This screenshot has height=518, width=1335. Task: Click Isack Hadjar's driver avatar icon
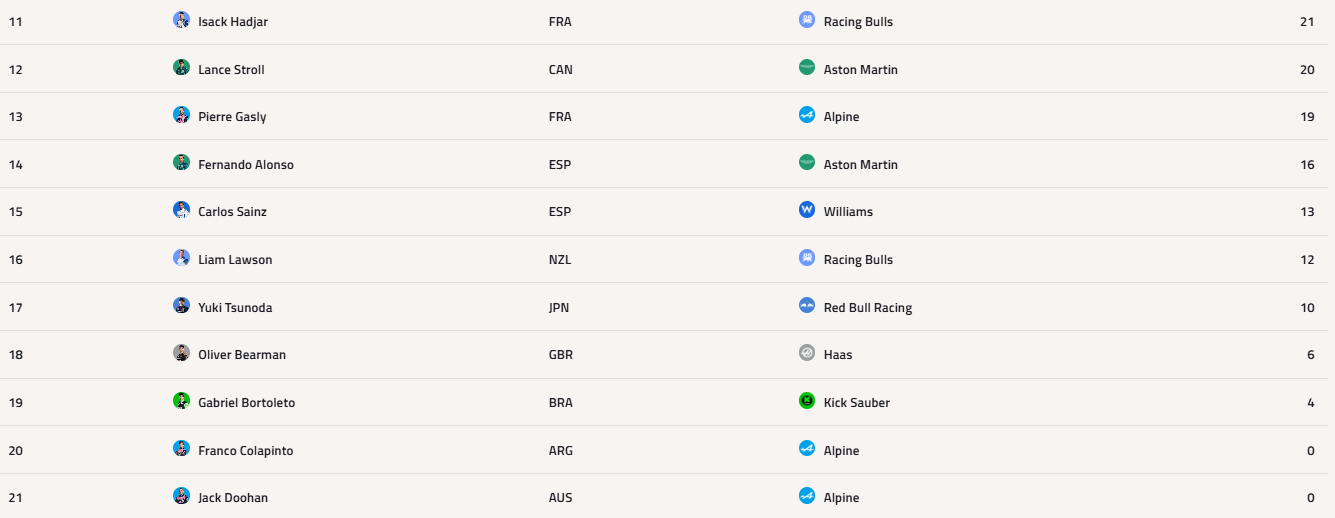click(181, 20)
